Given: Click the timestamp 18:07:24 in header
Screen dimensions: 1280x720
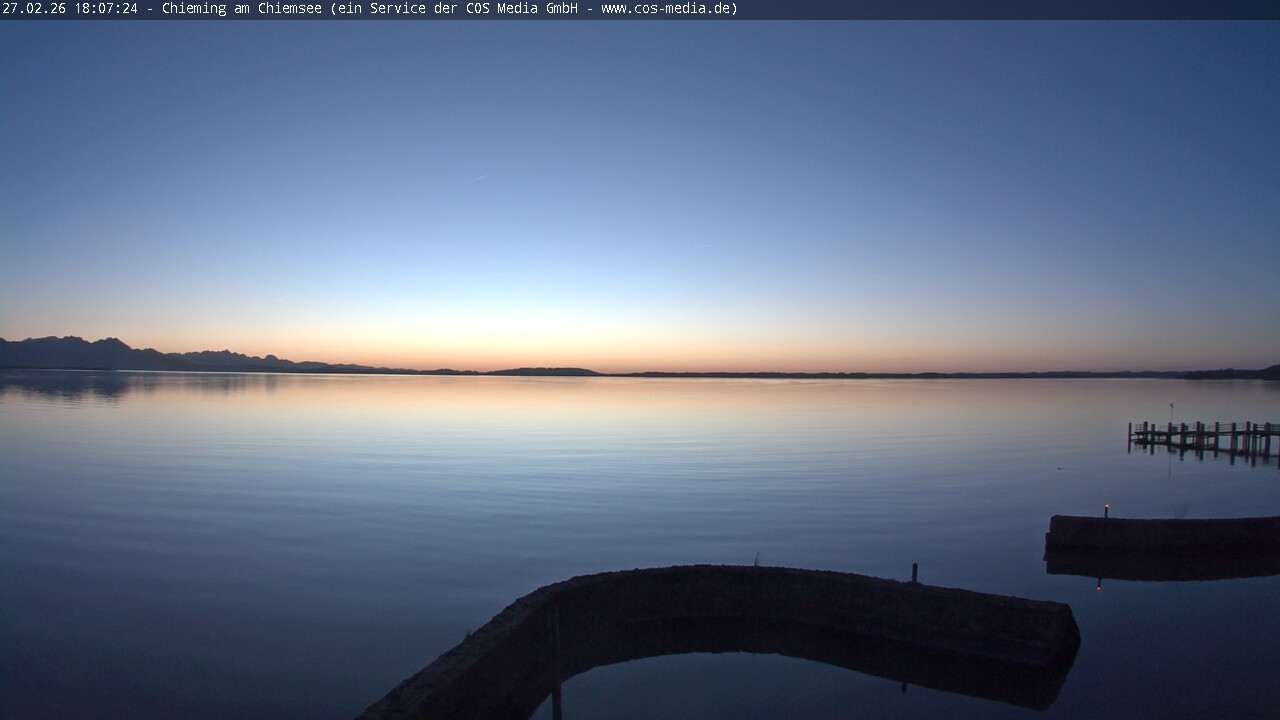Looking at the screenshot, I should (105, 9).
